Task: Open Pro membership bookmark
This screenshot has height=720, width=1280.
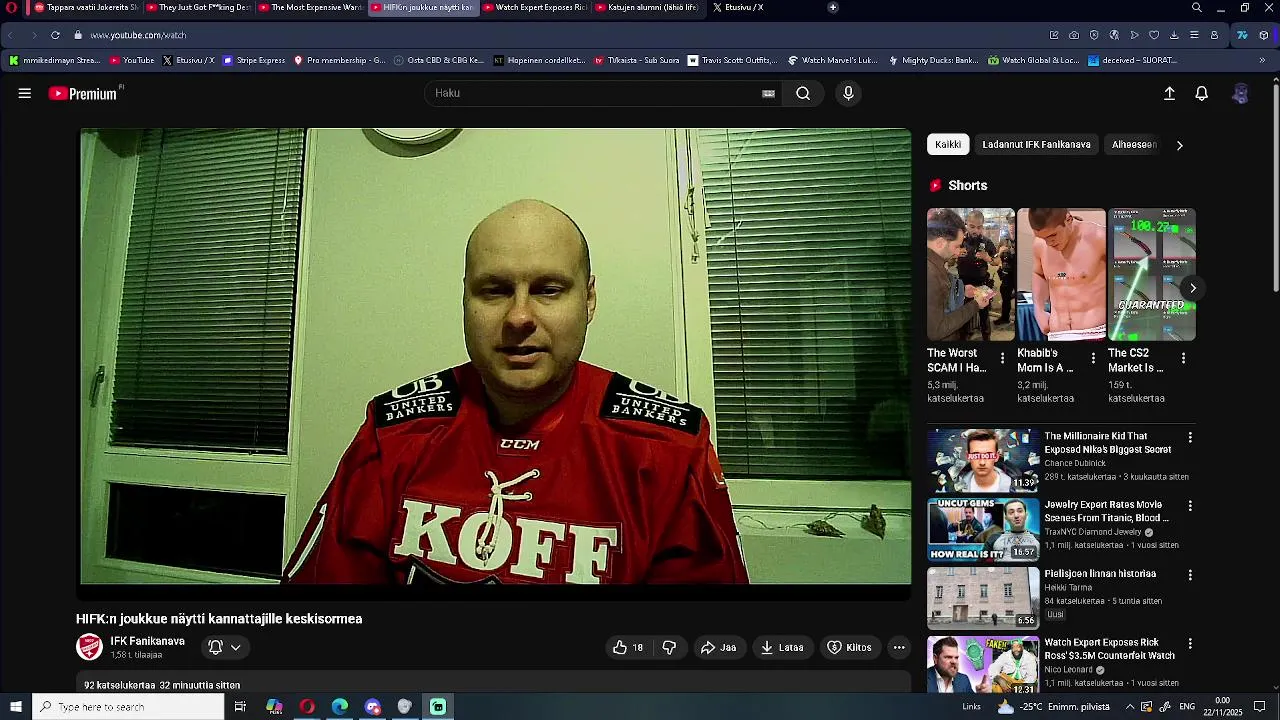Action: 339,60
